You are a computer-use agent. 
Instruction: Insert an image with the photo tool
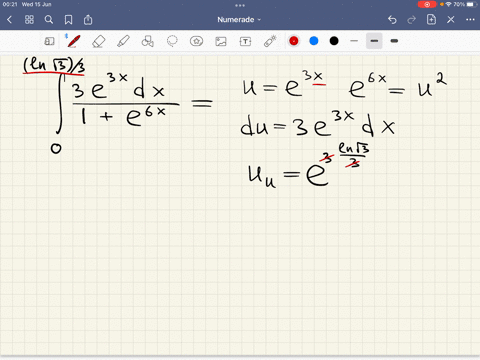(x=221, y=41)
